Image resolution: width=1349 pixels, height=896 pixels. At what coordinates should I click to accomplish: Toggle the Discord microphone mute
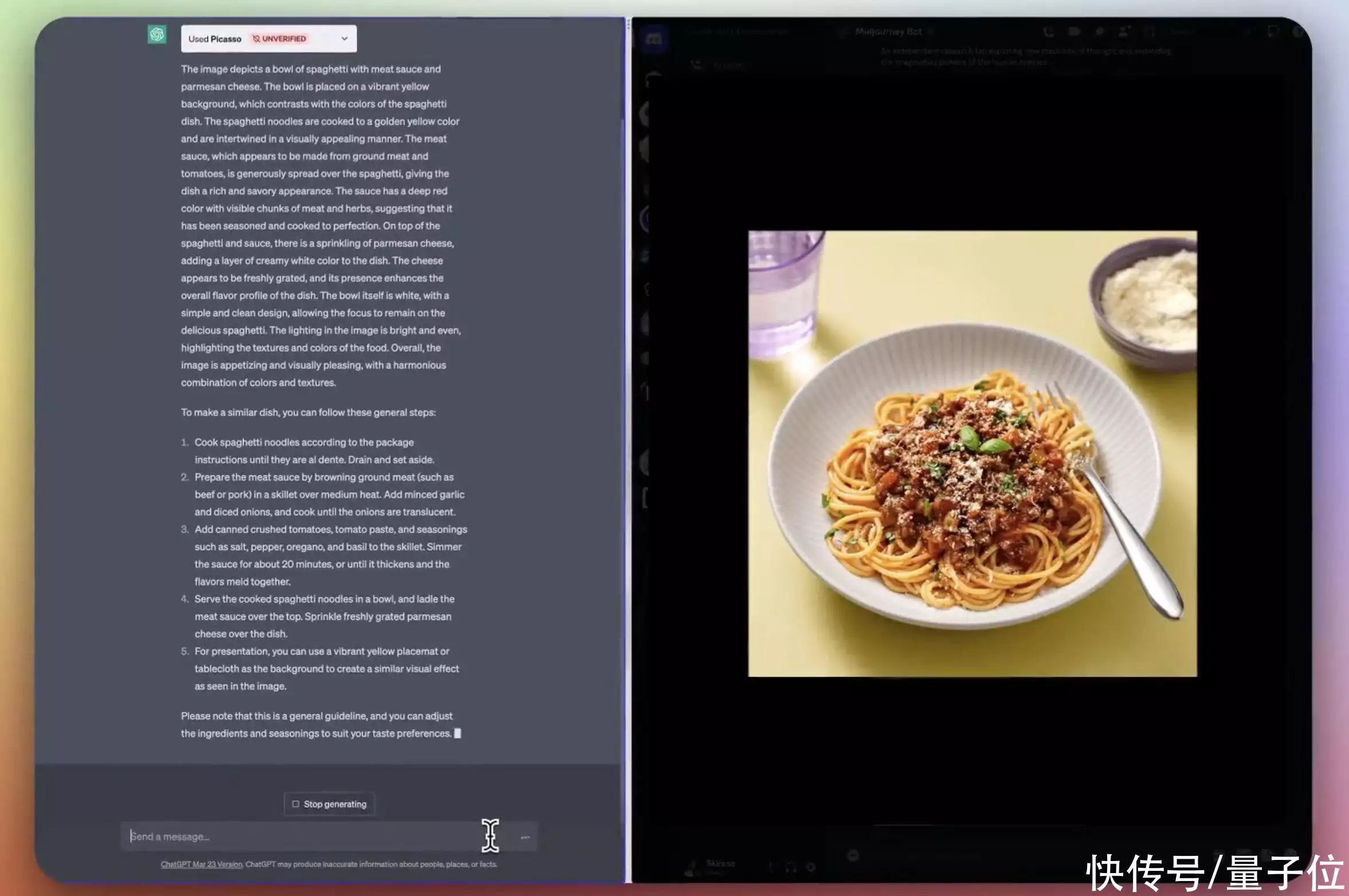click(x=771, y=867)
